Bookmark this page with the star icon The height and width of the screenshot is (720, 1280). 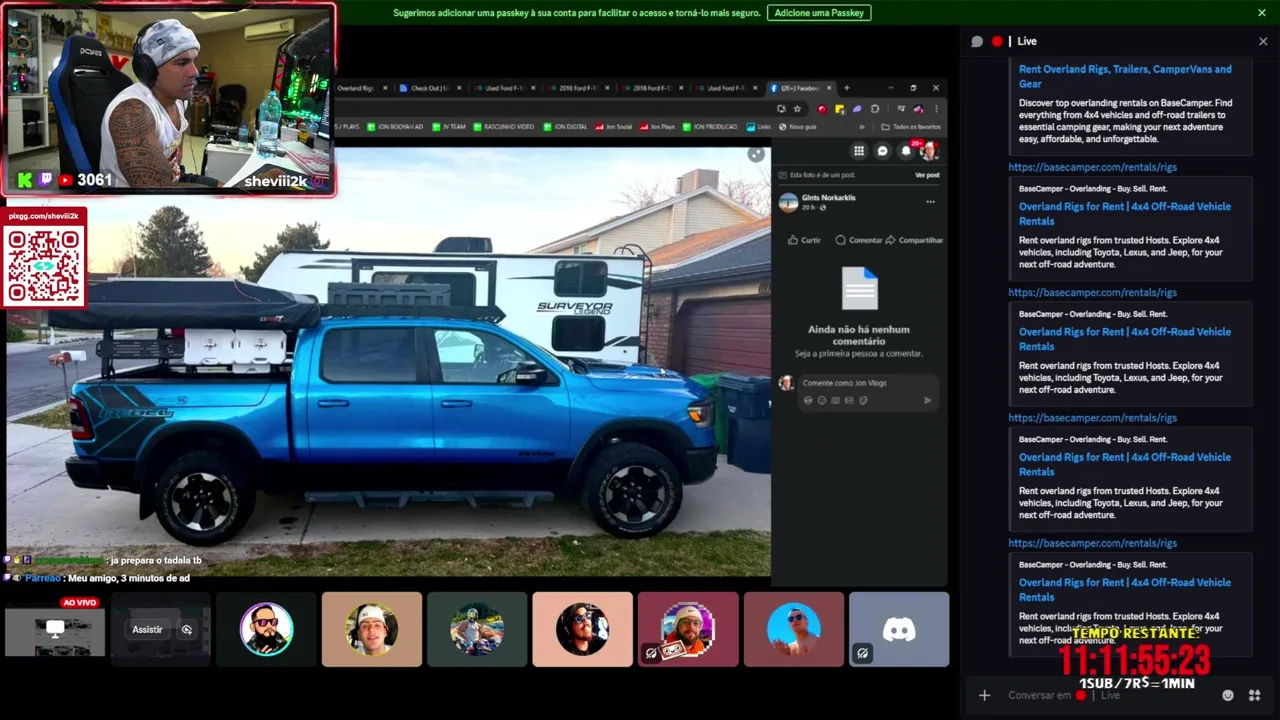(797, 109)
